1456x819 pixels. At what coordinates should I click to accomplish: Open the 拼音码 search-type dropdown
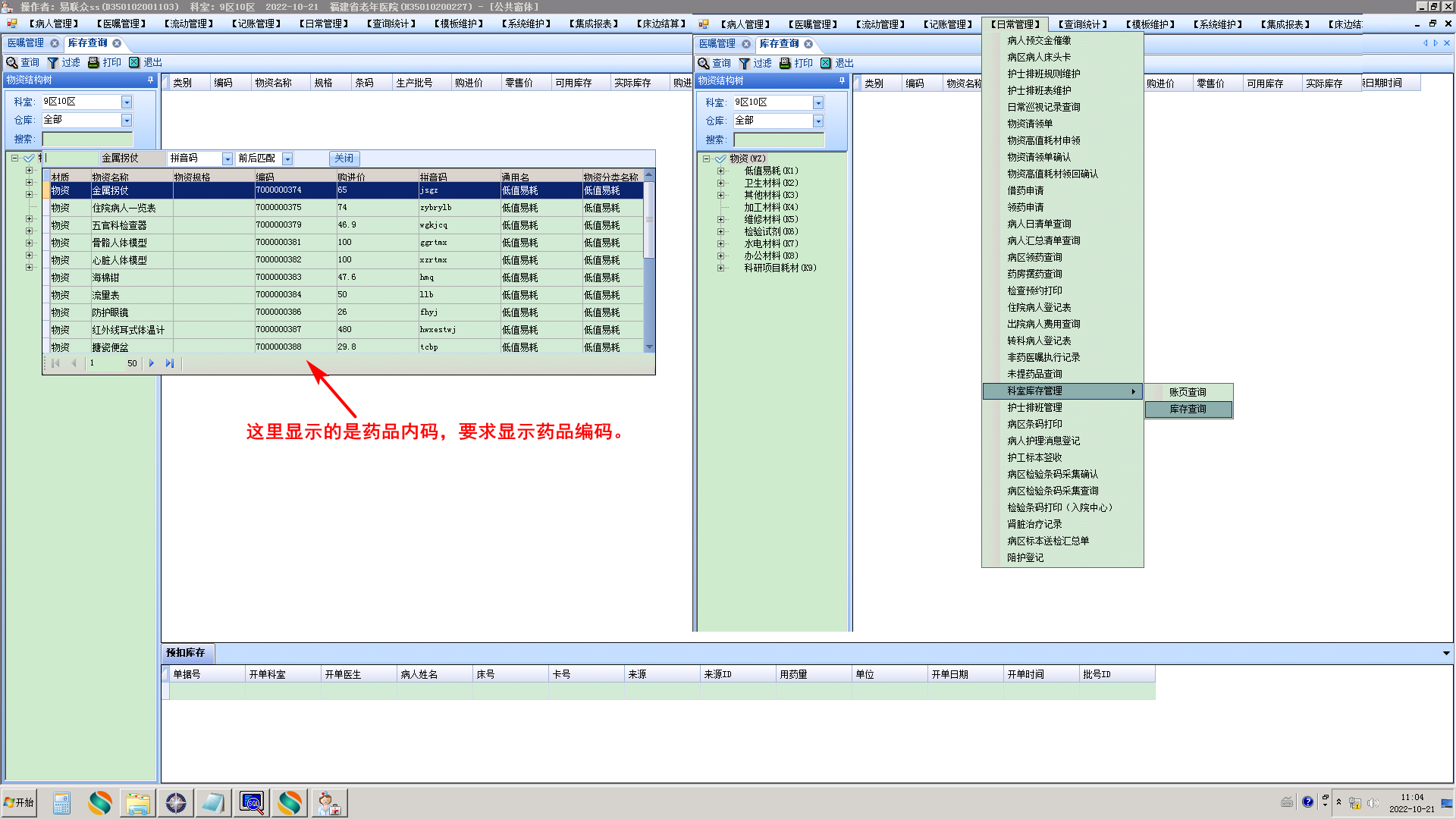click(x=227, y=158)
